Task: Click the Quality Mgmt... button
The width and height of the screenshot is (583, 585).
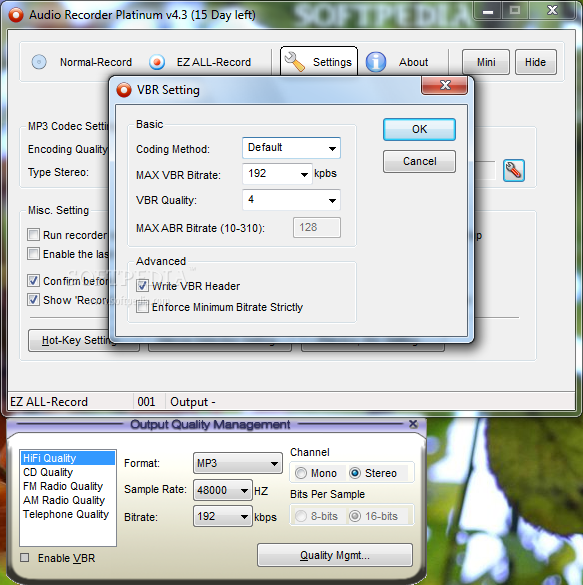Action: point(335,555)
